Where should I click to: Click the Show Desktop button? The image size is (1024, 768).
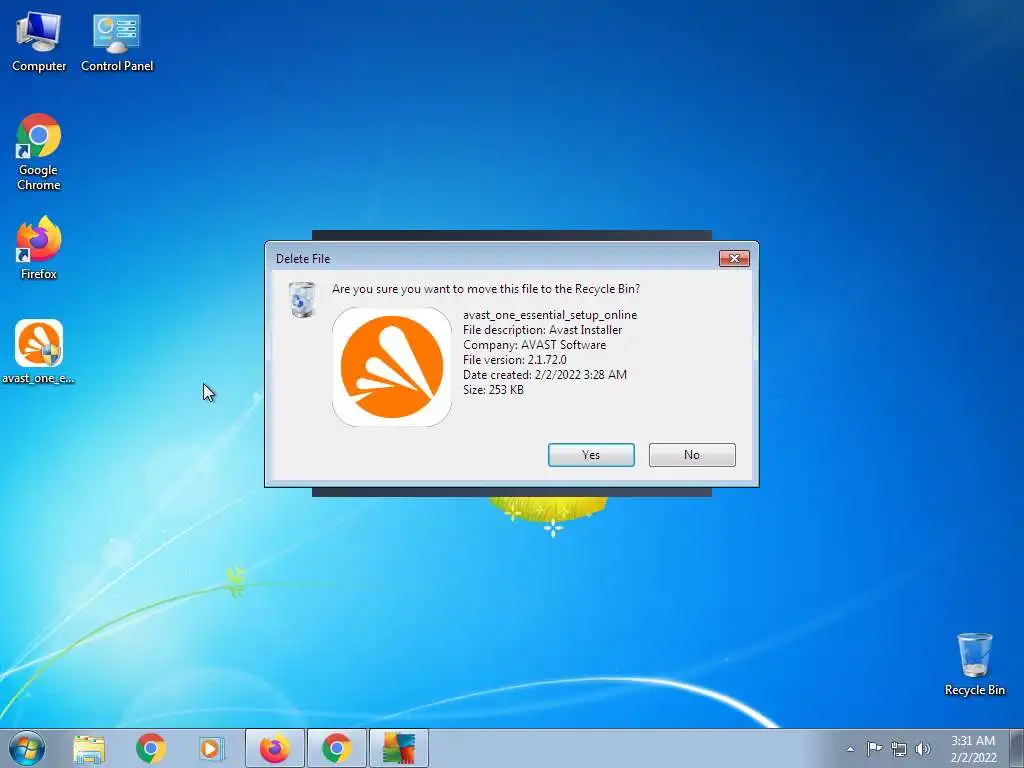pyautogui.click(x=1017, y=748)
